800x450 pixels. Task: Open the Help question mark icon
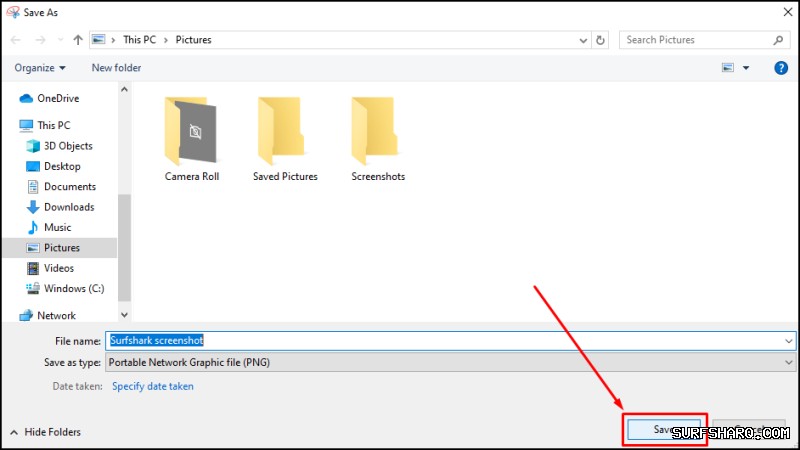point(781,68)
